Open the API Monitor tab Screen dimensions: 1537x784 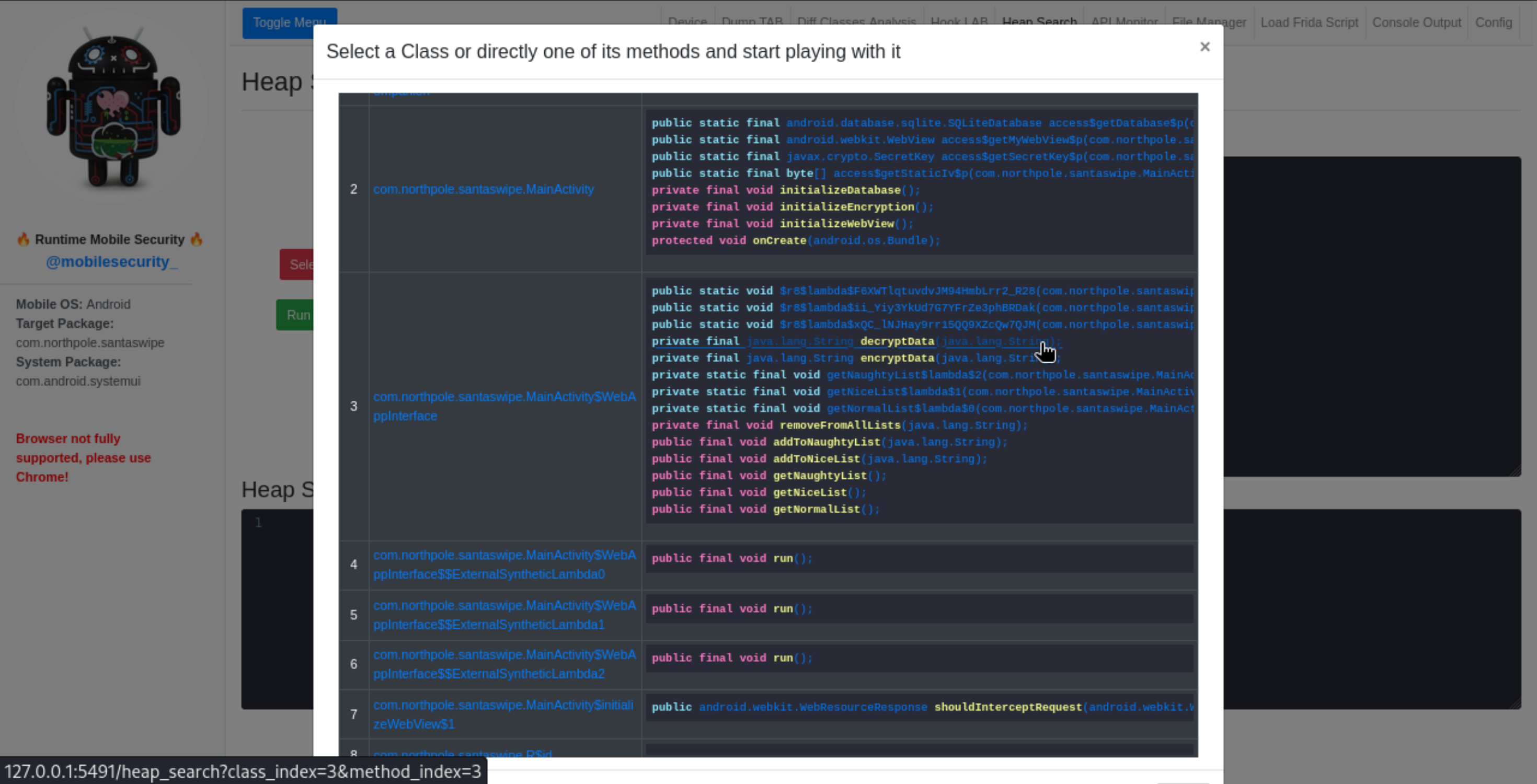(x=1124, y=22)
